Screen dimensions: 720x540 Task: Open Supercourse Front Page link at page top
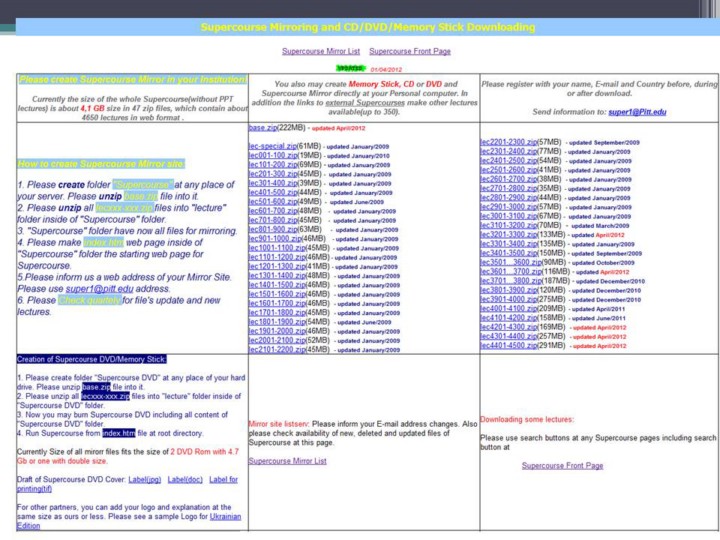[x=409, y=50]
